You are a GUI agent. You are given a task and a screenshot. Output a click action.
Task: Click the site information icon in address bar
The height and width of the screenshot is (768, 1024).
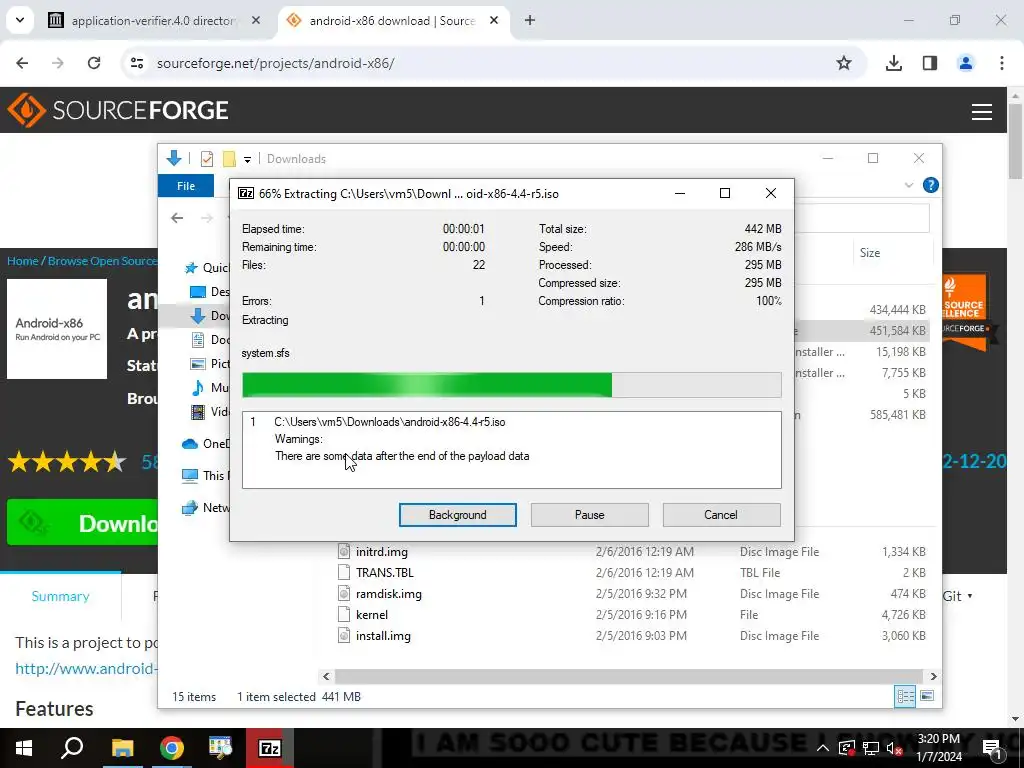pos(136,63)
